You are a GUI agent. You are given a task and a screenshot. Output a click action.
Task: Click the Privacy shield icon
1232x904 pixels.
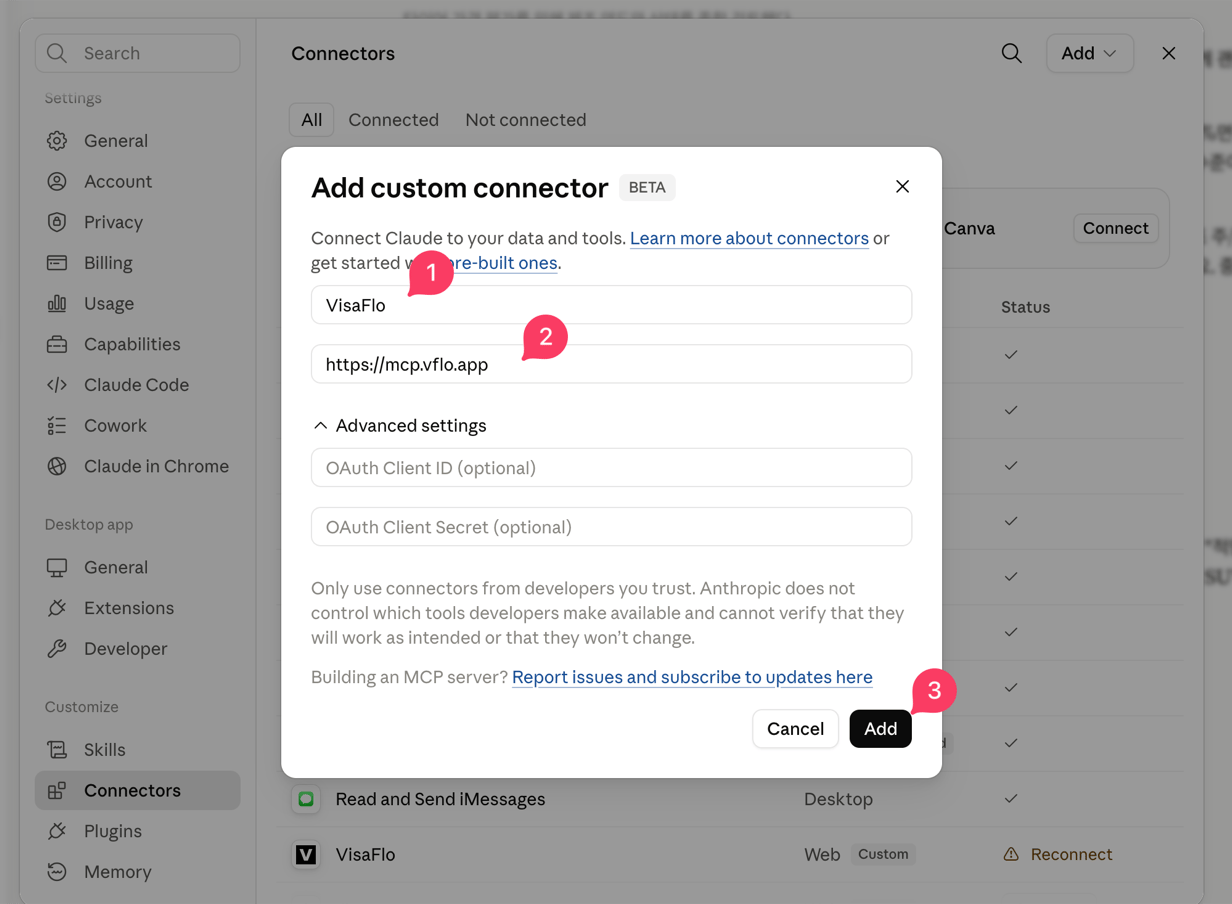tap(57, 222)
